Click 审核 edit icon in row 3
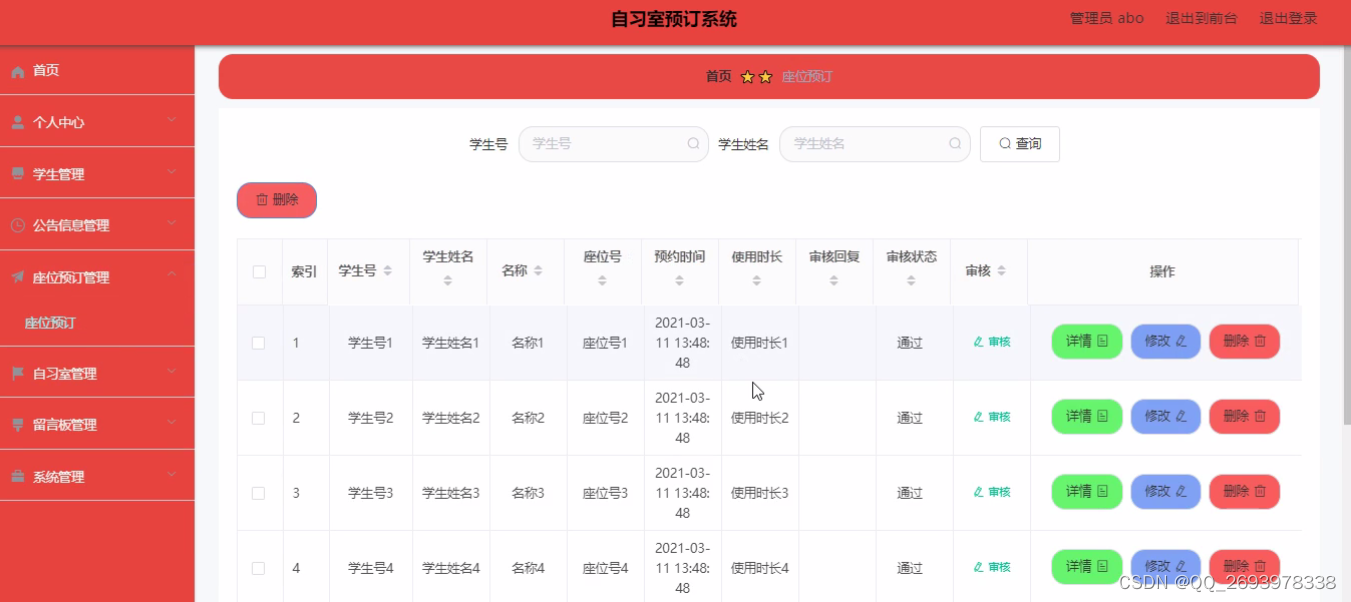Viewport: 1351px width, 602px height. 979,492
